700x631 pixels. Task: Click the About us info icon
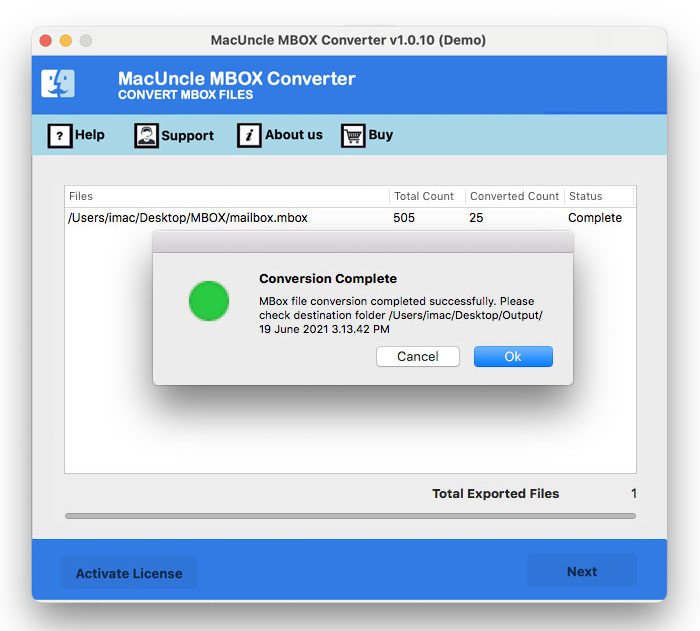tap(249, 135)
